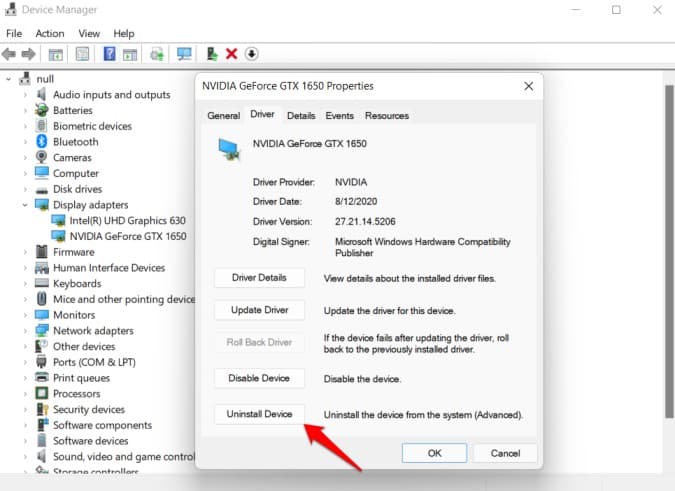Image resolution: width=675 pixels, height=491 pixels.
Task: Confirm with the OK button
Action: (x=434, y=453)
